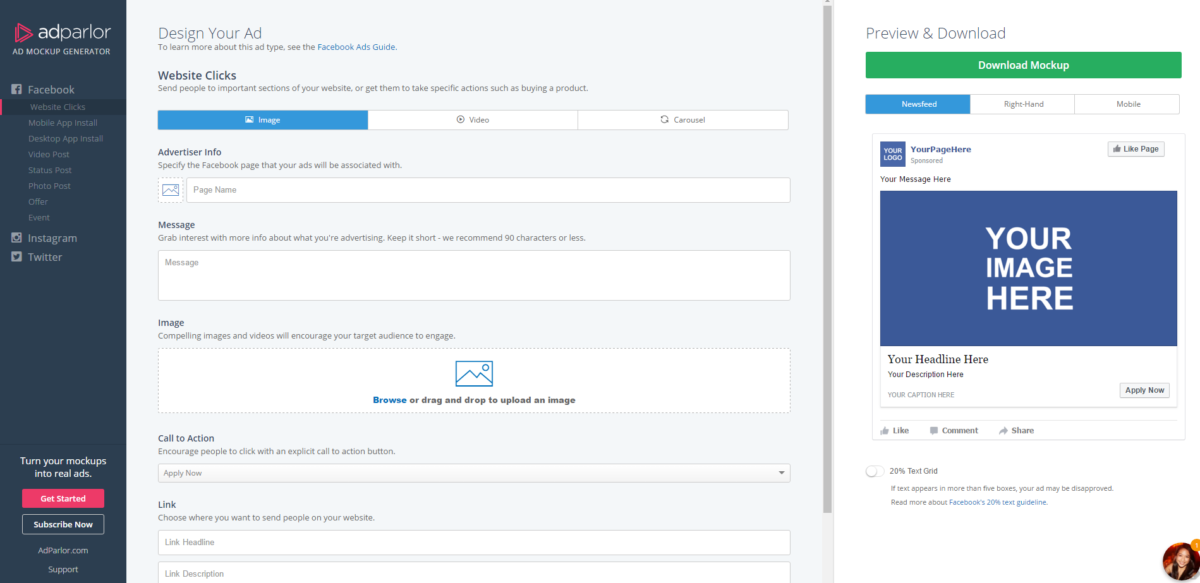Show the Mobile preview tab
This screenshot has height=583, width=1200.
(x=1127, y=104)
